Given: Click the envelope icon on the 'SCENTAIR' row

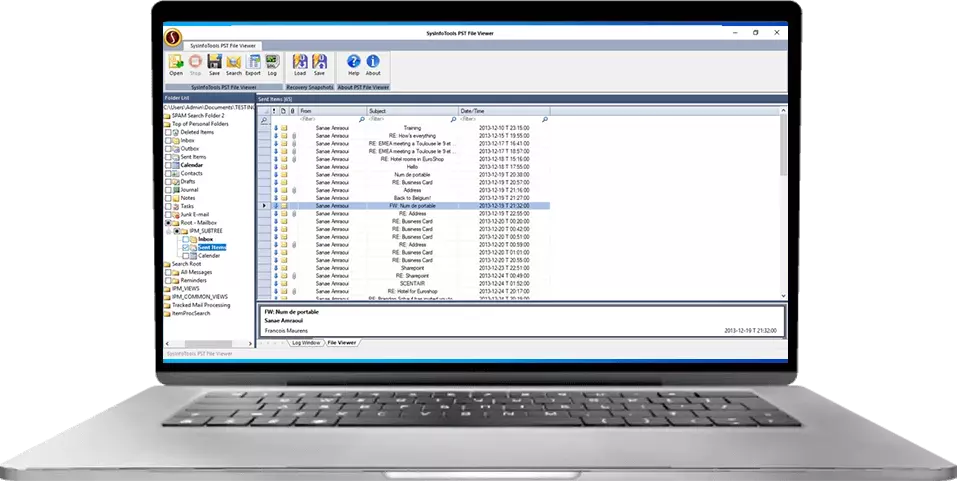Looking at the screenshot, I should tap(284, 283).
